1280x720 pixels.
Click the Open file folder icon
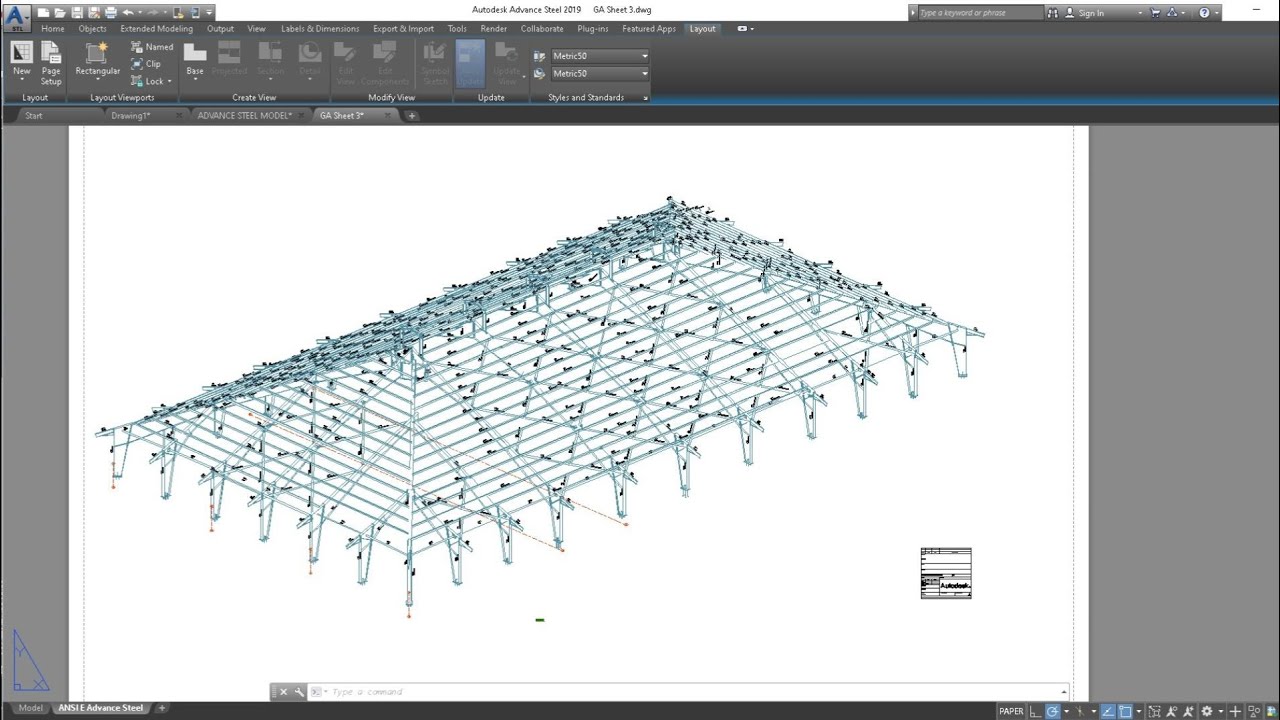click(59, 13)
